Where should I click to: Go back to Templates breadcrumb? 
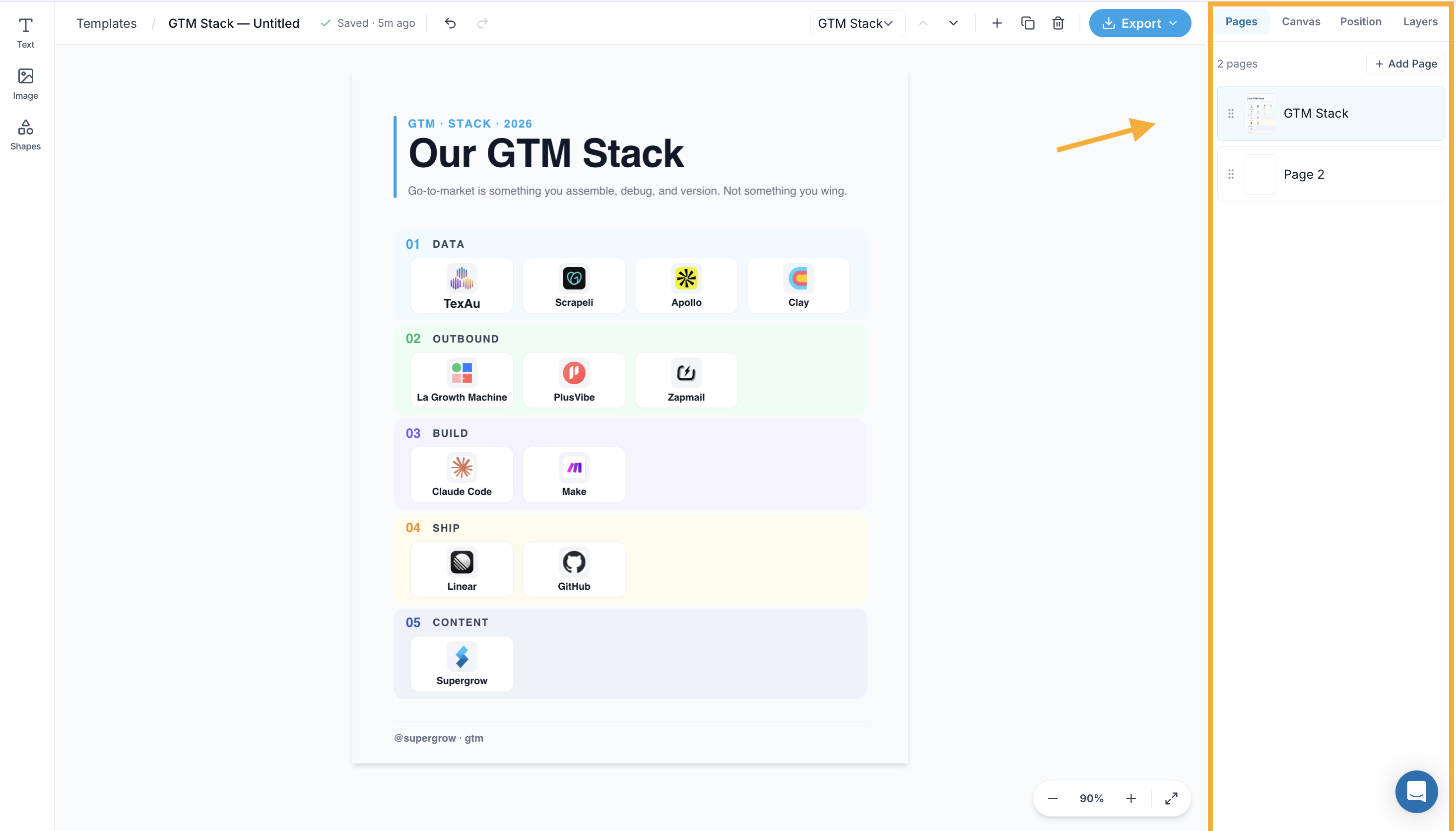click(107, 23)
